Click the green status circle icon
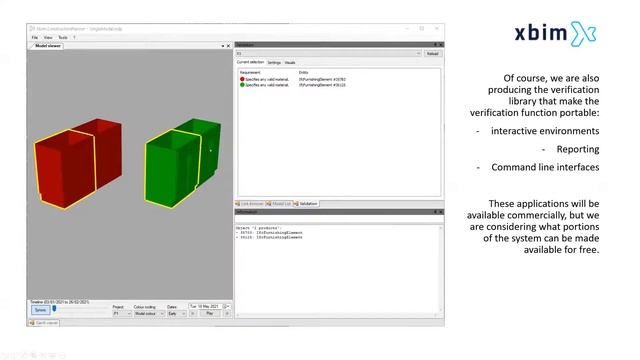Image resolution: width=640 pixels, height=360 pixels. pyautogui.click(x=242, y=85)
